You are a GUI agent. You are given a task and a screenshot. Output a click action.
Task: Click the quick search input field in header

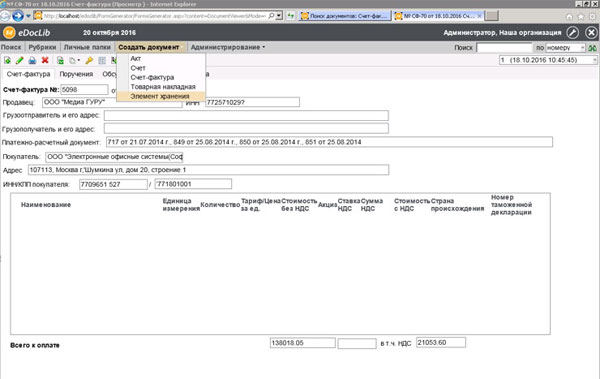(504, 48)
